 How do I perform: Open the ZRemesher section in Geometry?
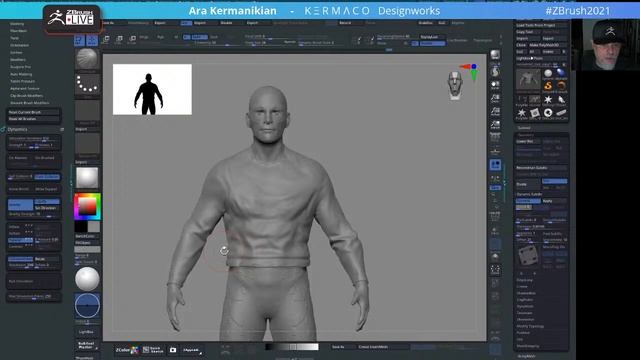(526, 320)
